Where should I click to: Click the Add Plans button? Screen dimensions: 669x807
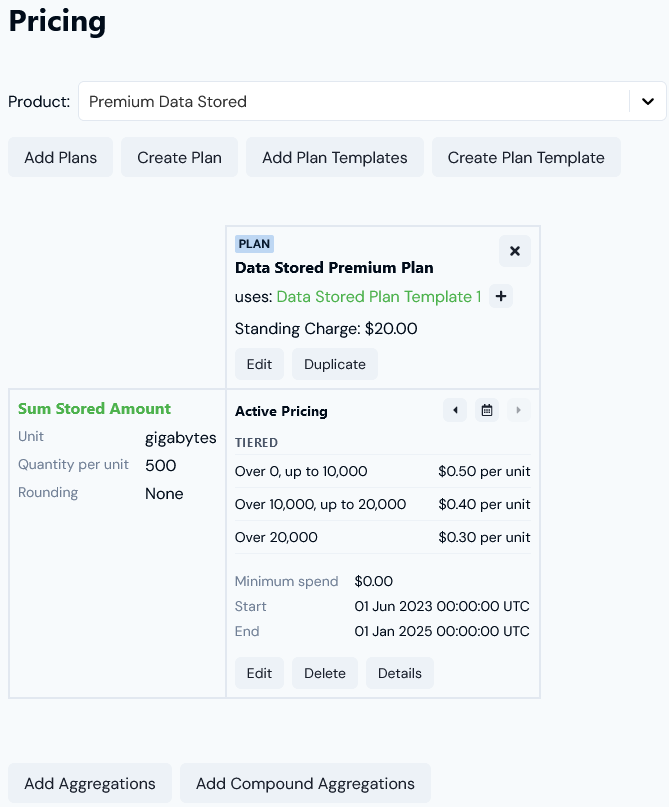(x=60, y=157)
